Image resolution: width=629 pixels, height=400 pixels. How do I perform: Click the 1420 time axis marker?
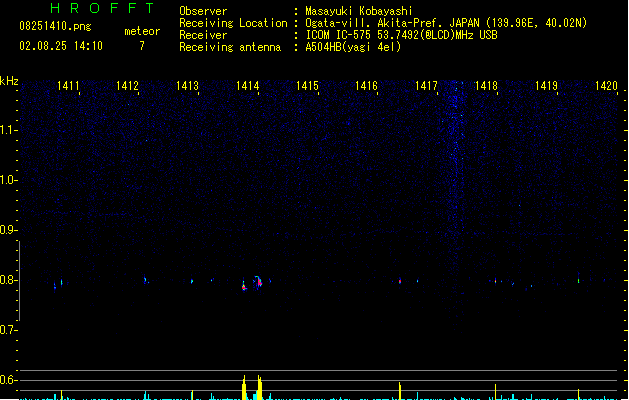pyautogui.click(x=606, y=86)
